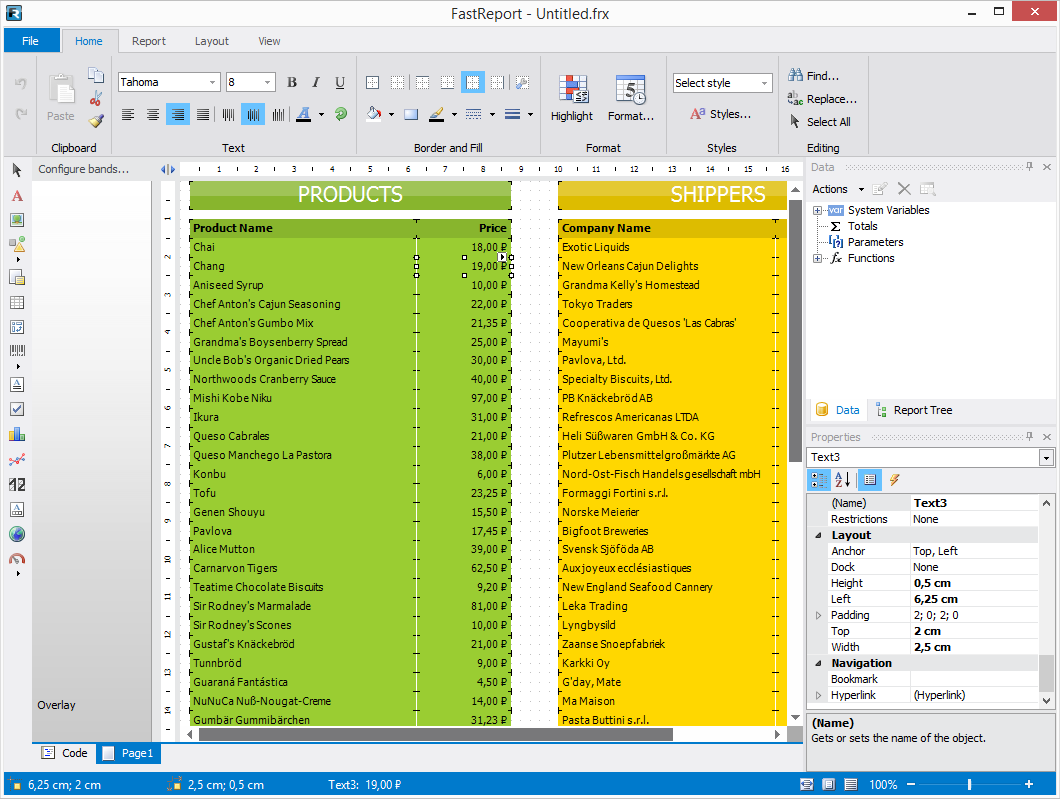
Task: Insert a Picture object from the toolbar
Action: 16,222
